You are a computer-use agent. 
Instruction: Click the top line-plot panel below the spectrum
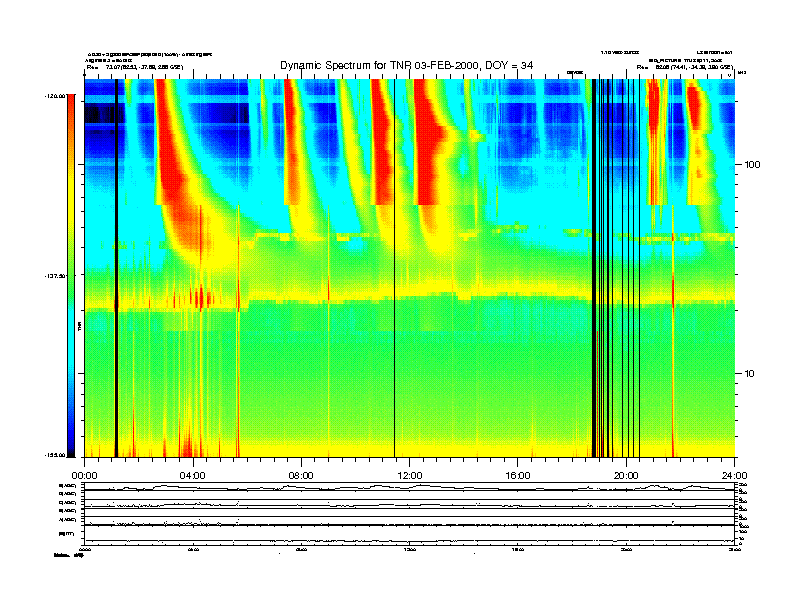pyautogui.click(x=410, y=487)
